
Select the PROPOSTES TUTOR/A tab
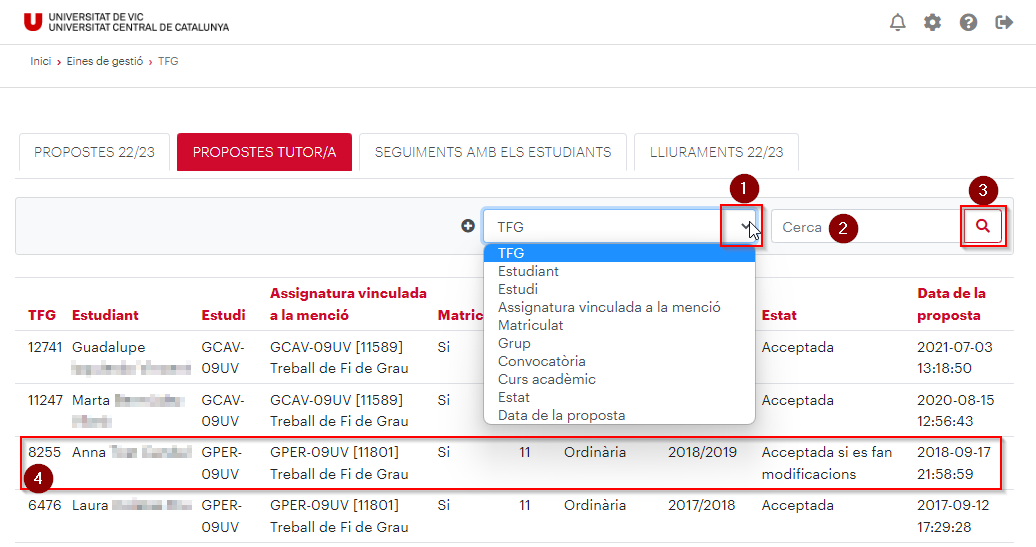coord(264,152)
